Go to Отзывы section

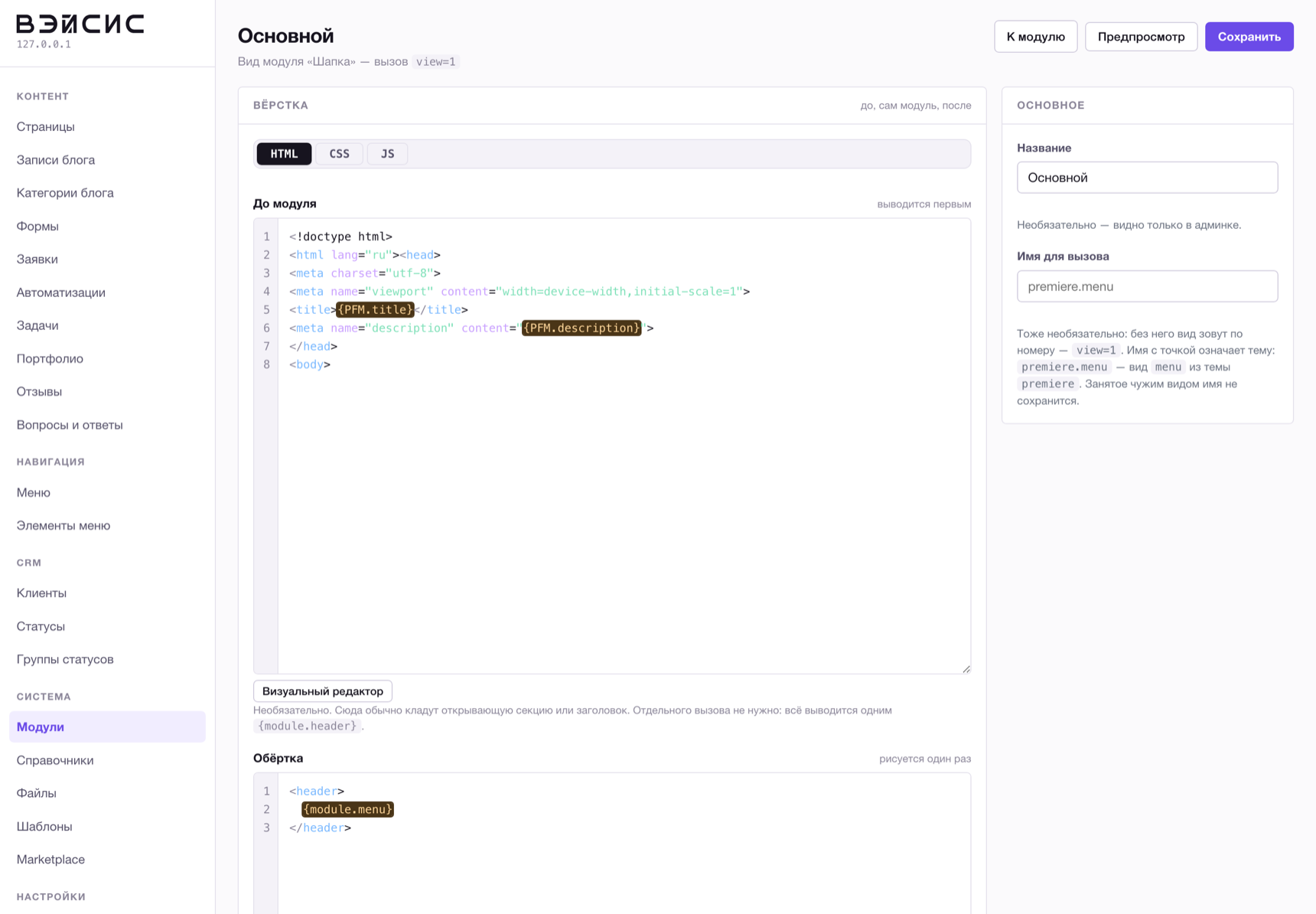click(39, 391)
